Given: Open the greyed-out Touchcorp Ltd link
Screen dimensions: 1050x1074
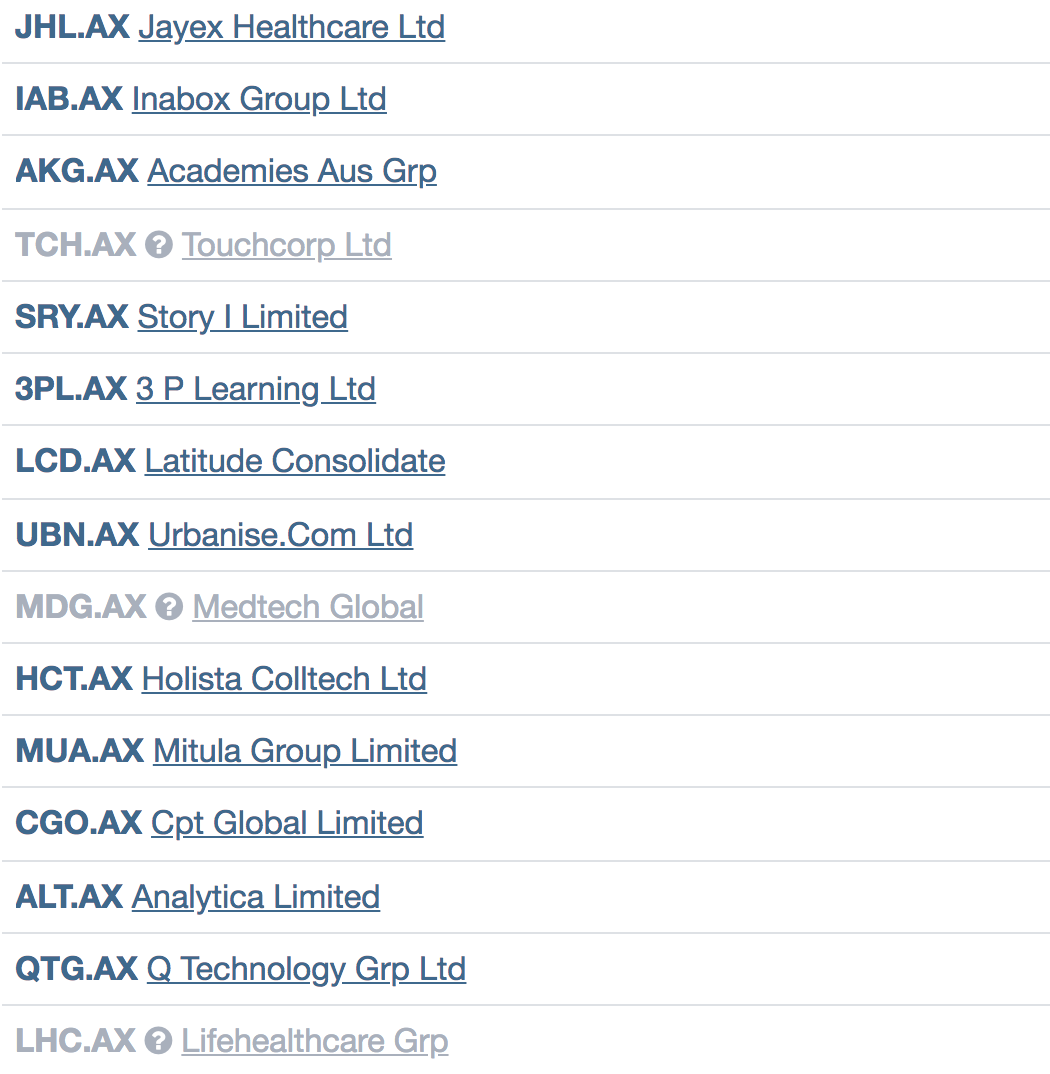Looking at the screenshot, I should click(286, 245).
